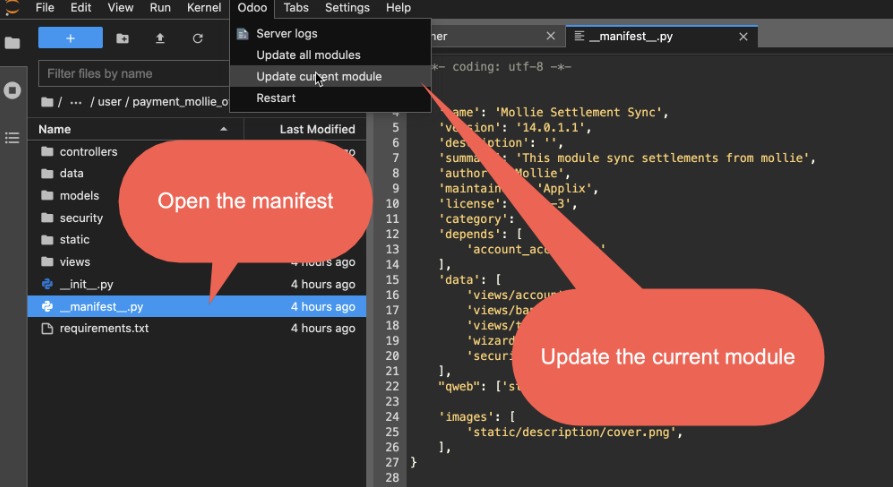This screenshot has height=487, width=893.
Task: Click 'user' in the breadcrumb path
Action: 109,102
